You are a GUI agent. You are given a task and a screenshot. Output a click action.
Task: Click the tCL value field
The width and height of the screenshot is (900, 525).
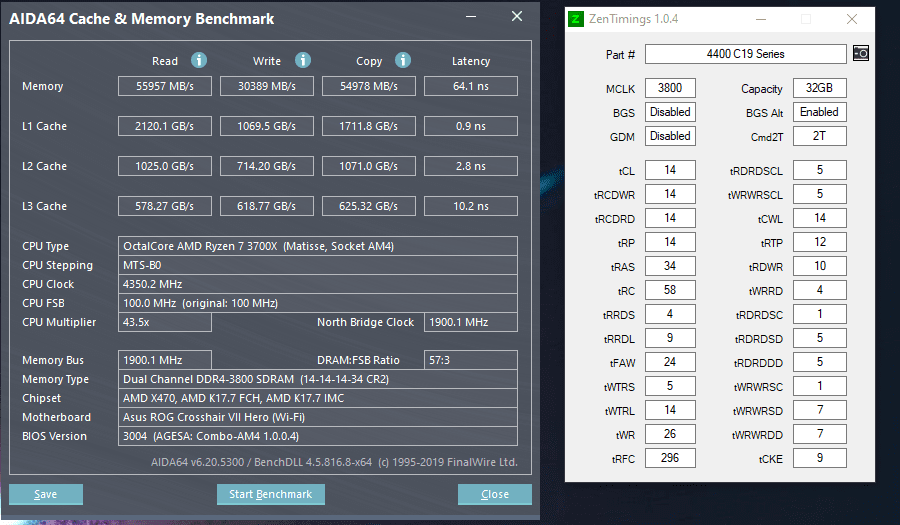(670, 170)
